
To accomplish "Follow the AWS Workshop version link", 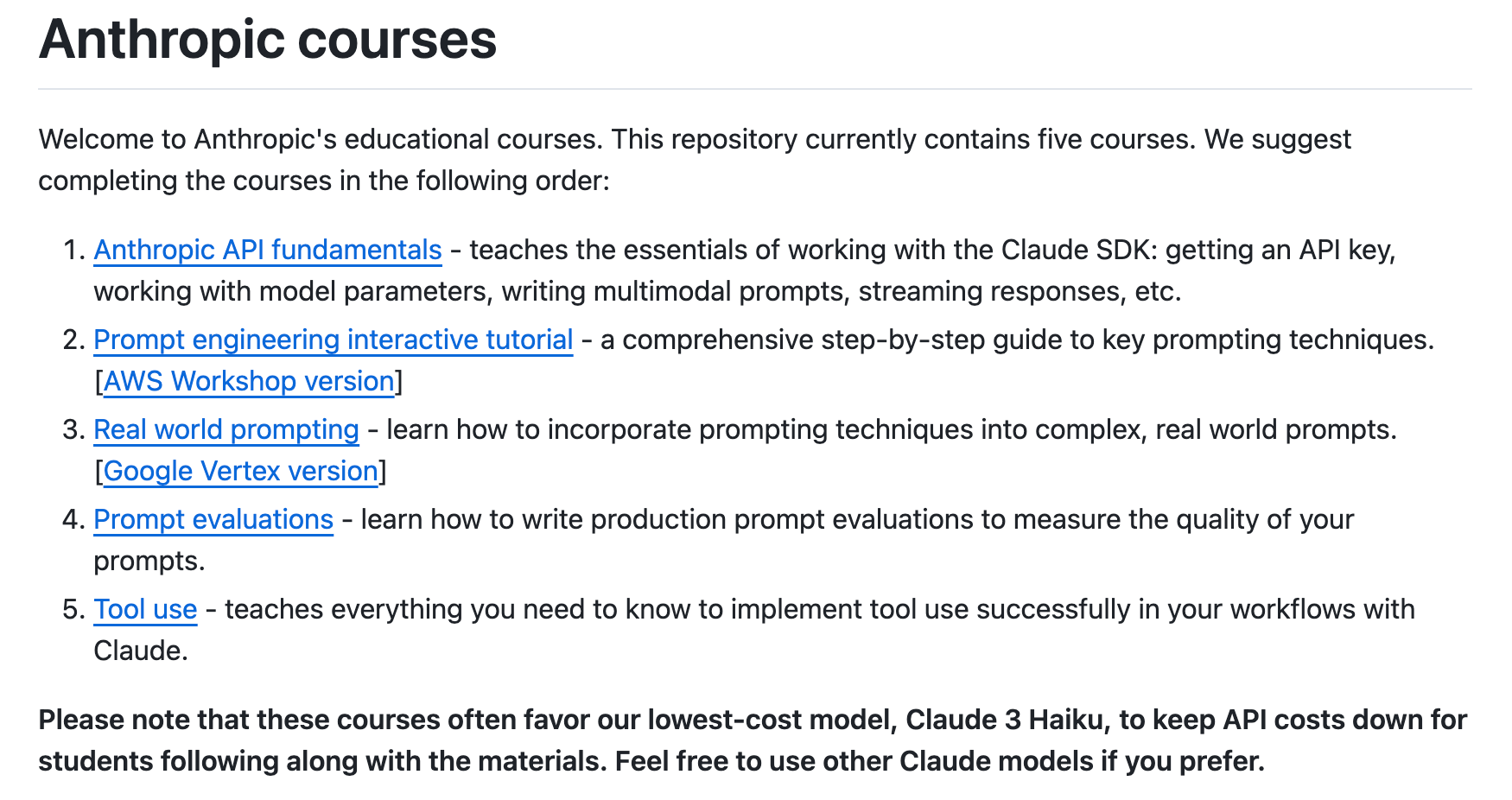I will [x=249, y=381].
